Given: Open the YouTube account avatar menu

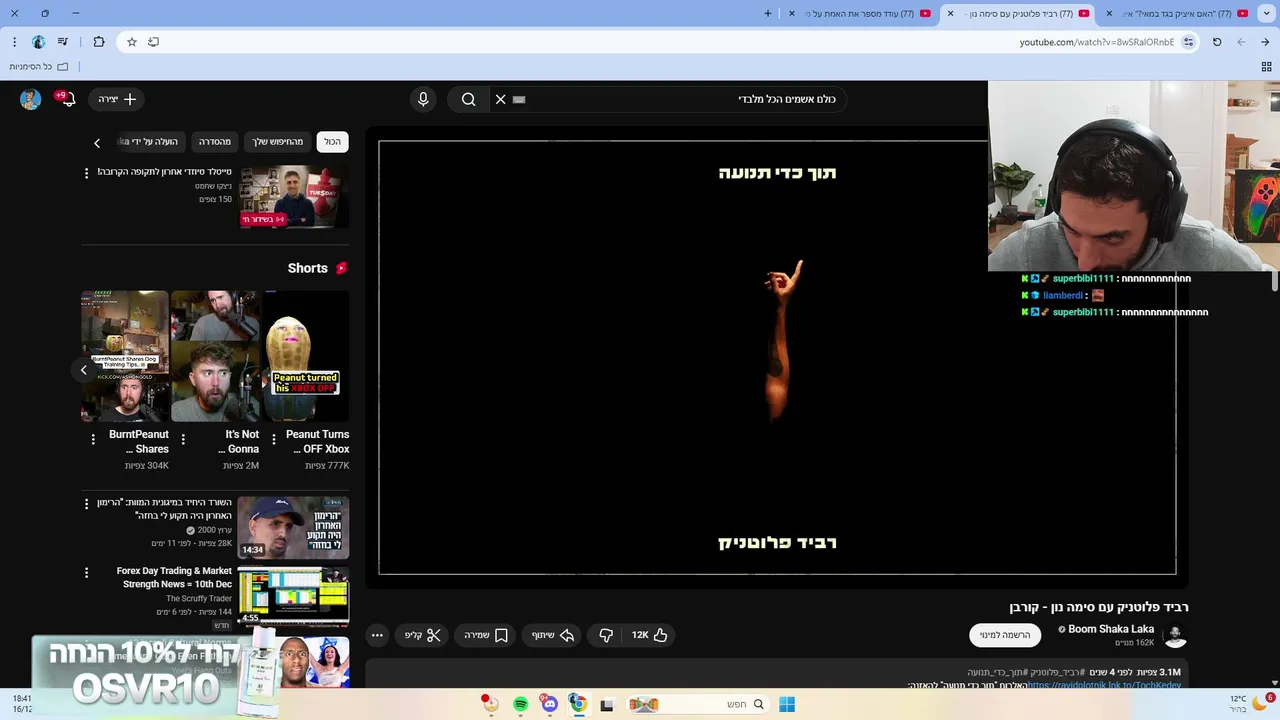Looking at the screenshot, I should tap(31, 99).
